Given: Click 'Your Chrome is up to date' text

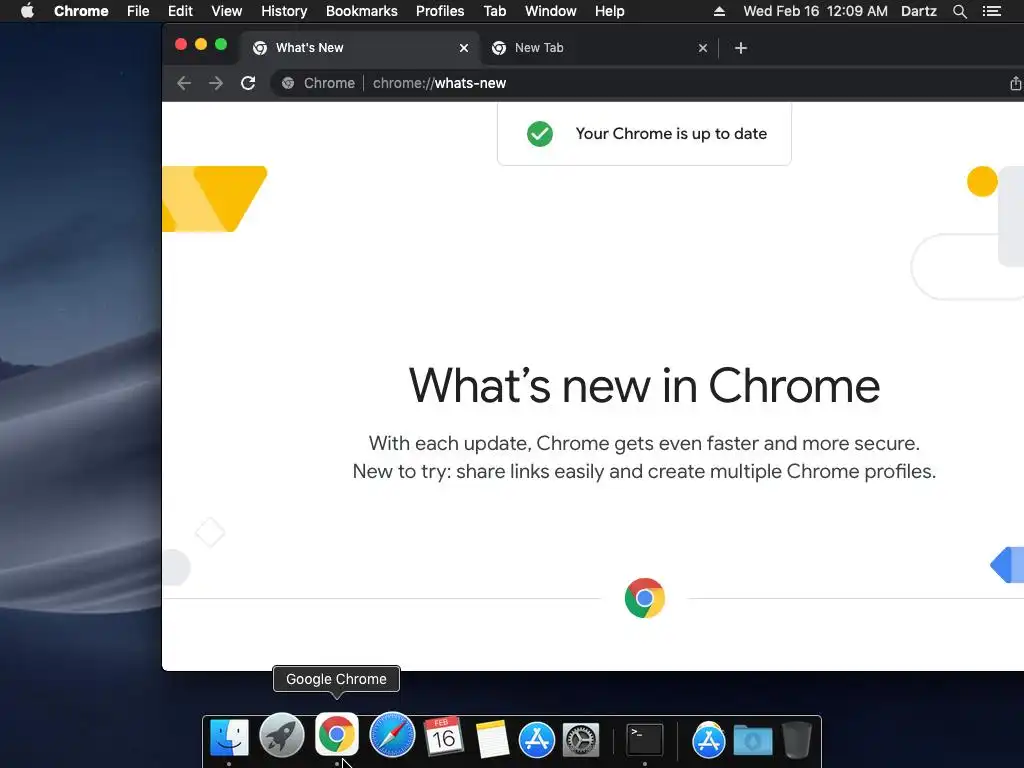Looking at the screenshot, I should (671, 134).
